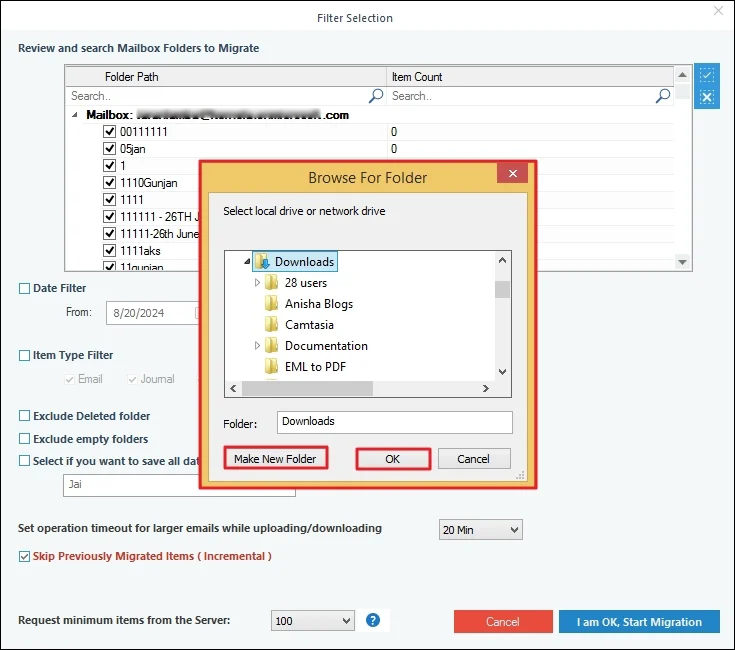Image resolution: width=735 pixels, height=650 pixels.
Task: Click the 28 users folder icon
Action: click(x=271, y=283)
